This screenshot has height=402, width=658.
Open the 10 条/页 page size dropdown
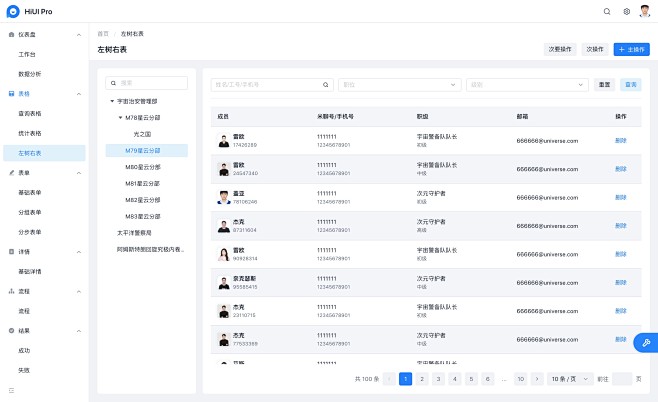(569, 379)
